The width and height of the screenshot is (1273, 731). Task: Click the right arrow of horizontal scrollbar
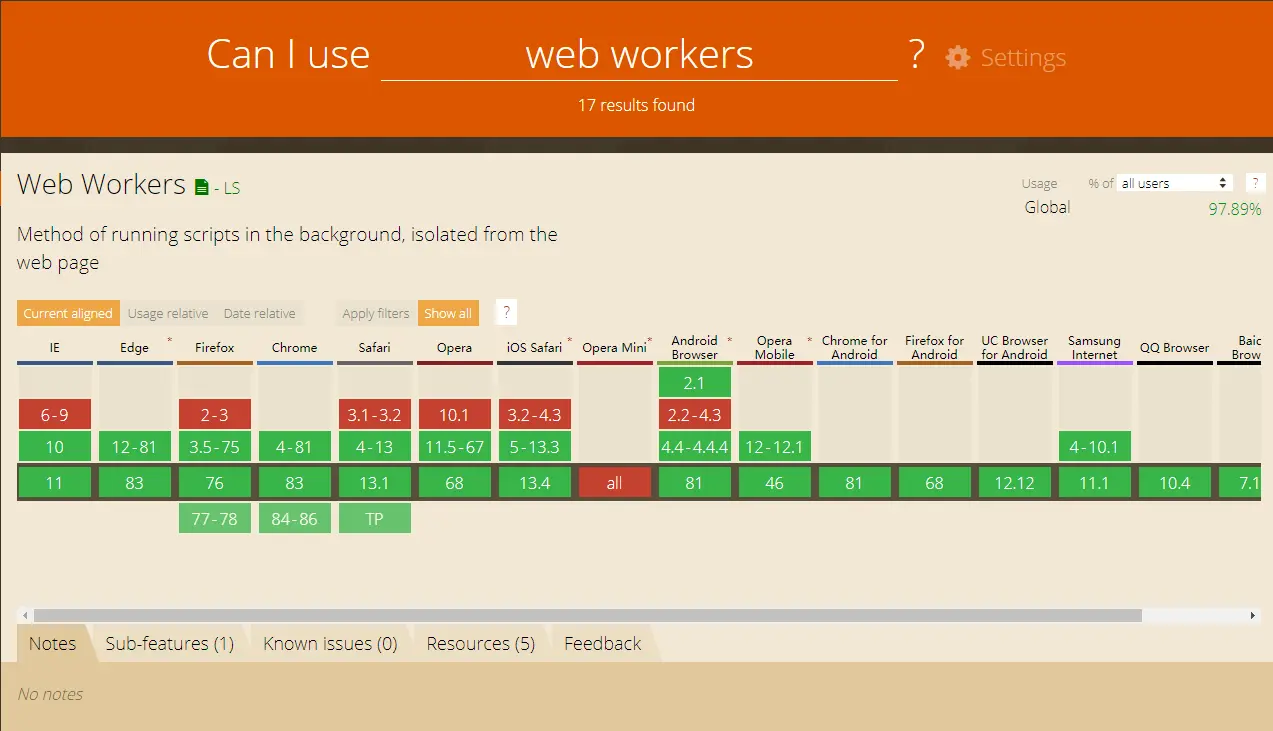pyautogui.click(x=1254, y=616)
